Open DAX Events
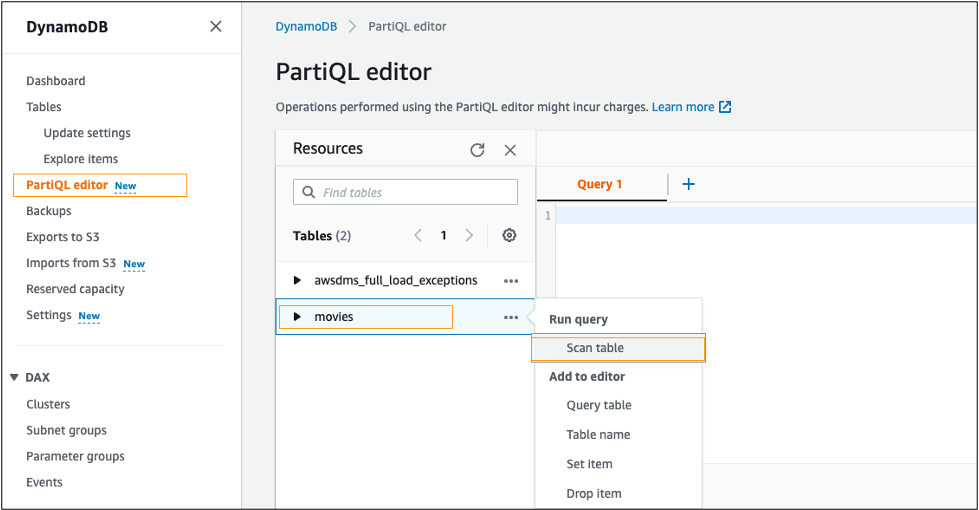The image size is (979, 510). 44,483
